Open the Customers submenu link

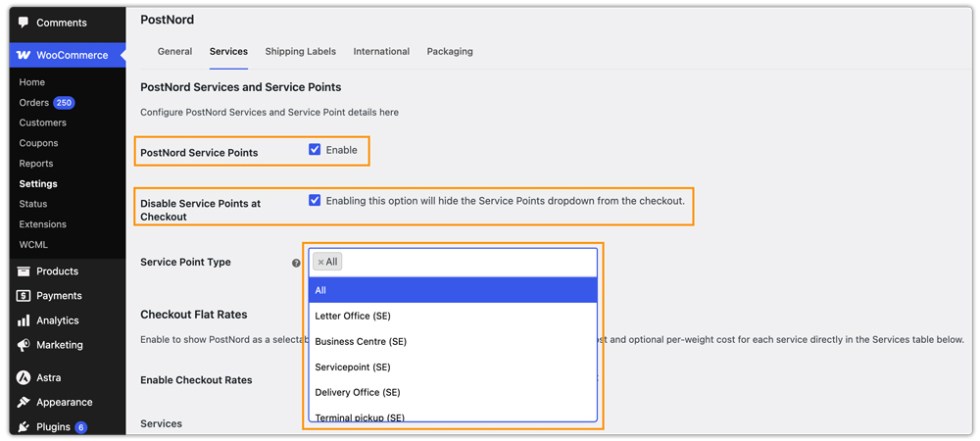pyautogui.click(x=42, y=123)
